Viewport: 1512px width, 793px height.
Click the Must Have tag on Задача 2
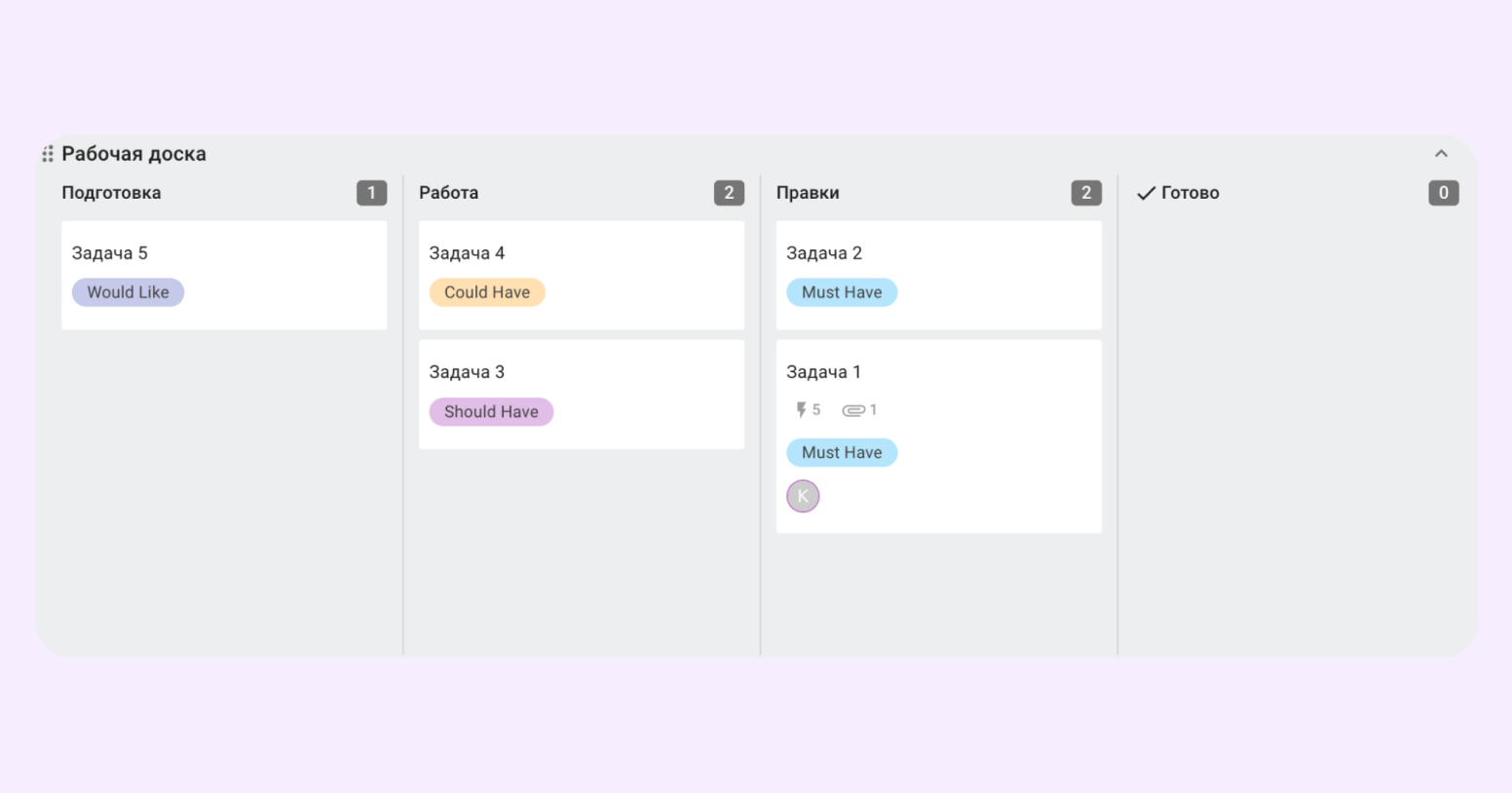(842, 292)
